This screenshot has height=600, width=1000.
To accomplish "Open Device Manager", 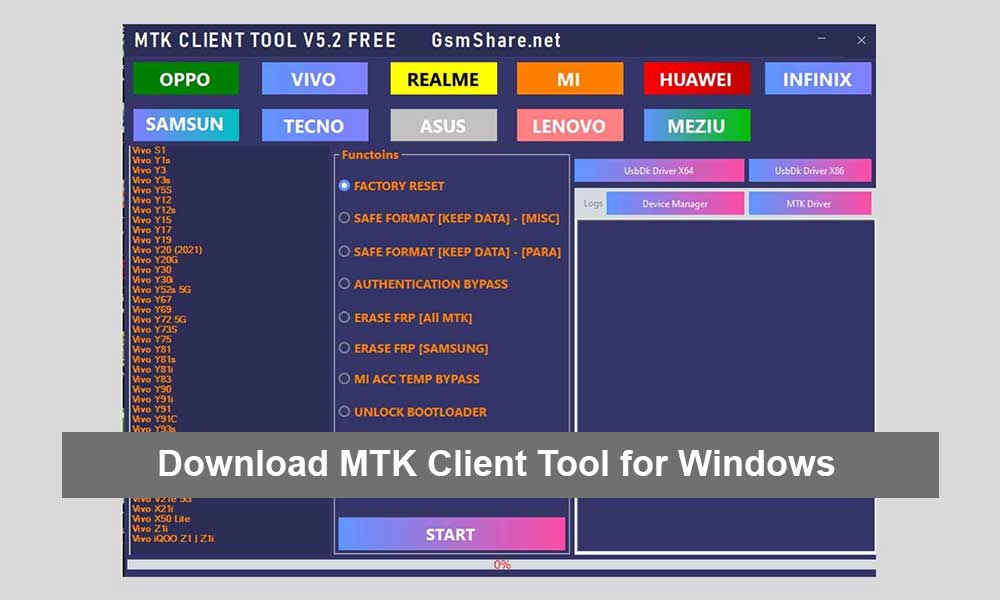I will tap(675, 203).
